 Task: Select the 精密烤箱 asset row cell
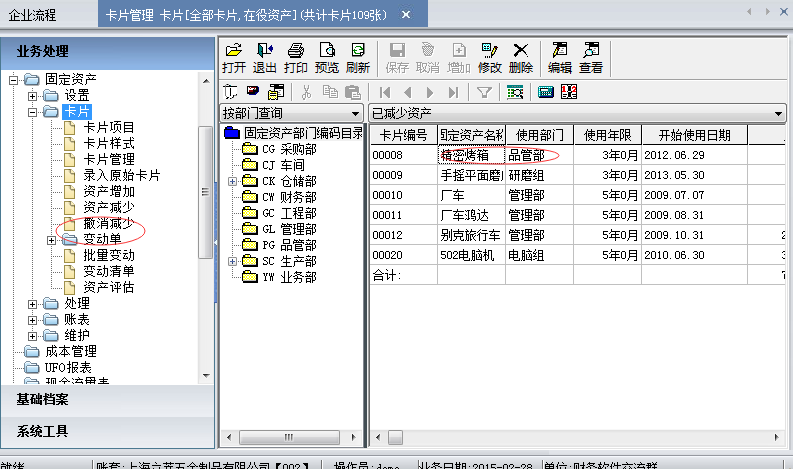471,156
